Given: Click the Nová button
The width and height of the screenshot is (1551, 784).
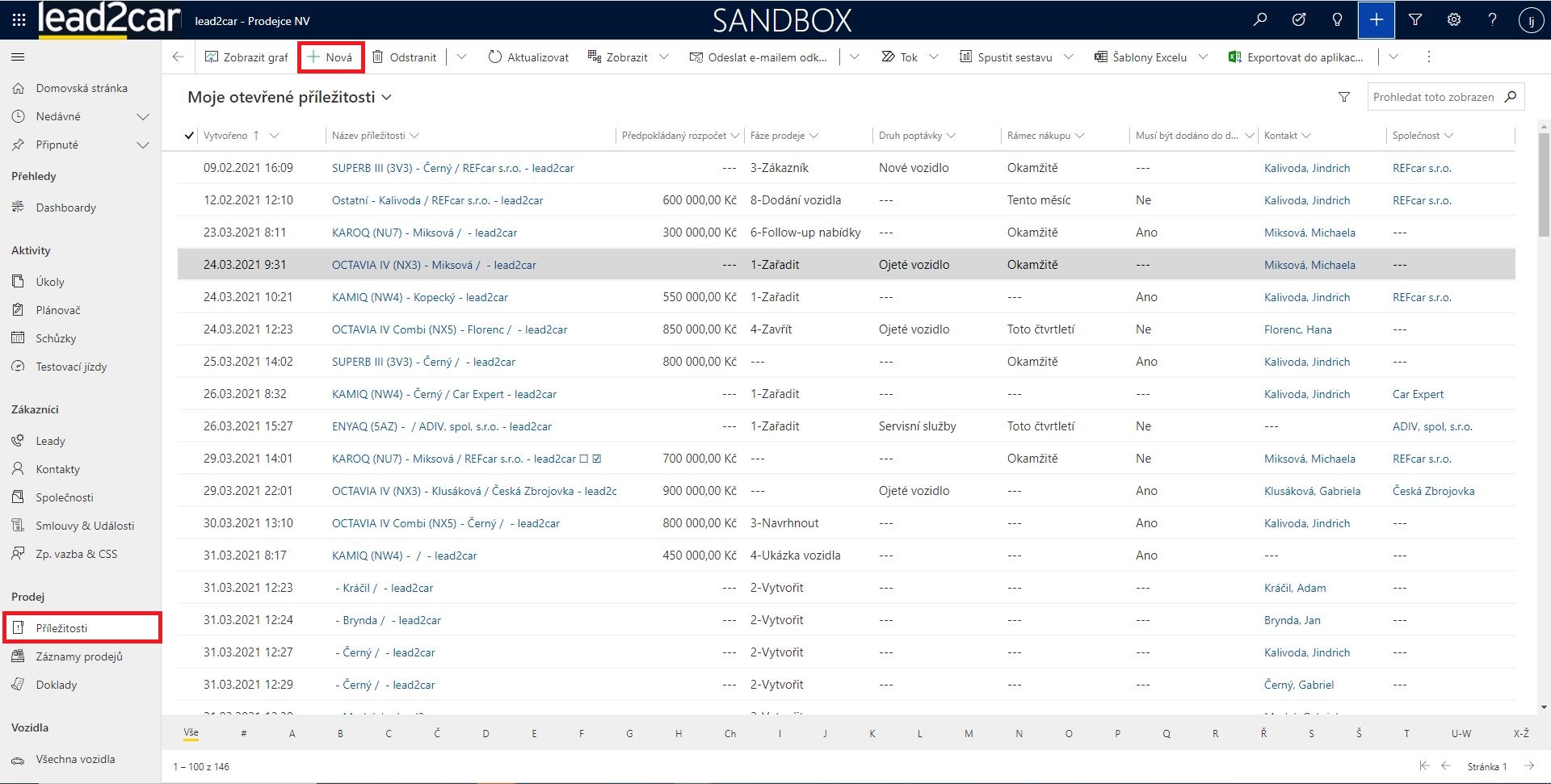Looking at the screenshot, I should pos(330,57).
